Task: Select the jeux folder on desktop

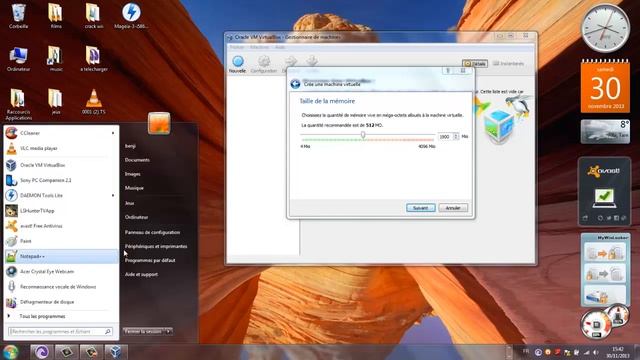Action: (x=56, y=102)
